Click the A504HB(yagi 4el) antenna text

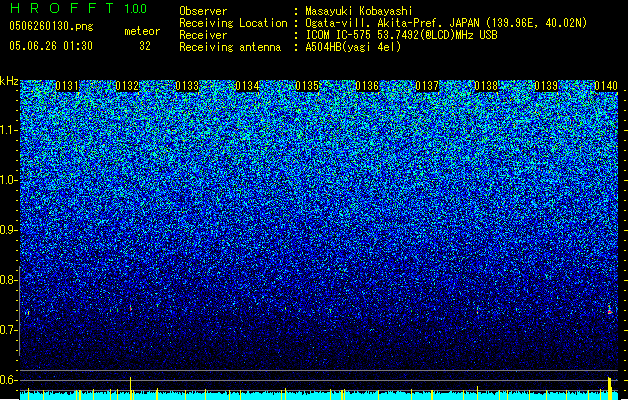(353, 47)
